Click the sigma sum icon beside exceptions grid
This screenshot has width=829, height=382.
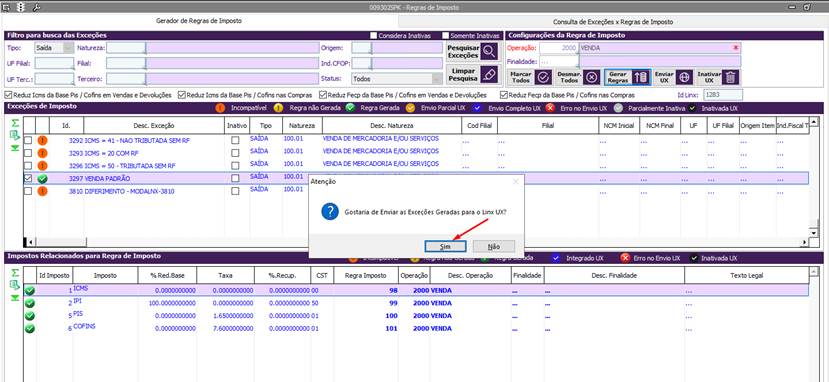[x=15, y=123]
